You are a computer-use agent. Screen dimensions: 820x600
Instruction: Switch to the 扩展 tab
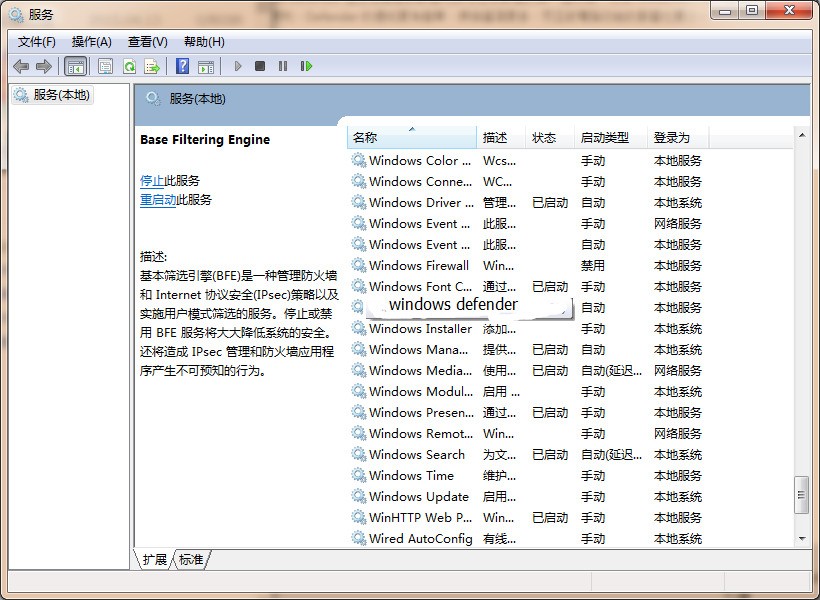pyautogui.click(x=154, y=560)
